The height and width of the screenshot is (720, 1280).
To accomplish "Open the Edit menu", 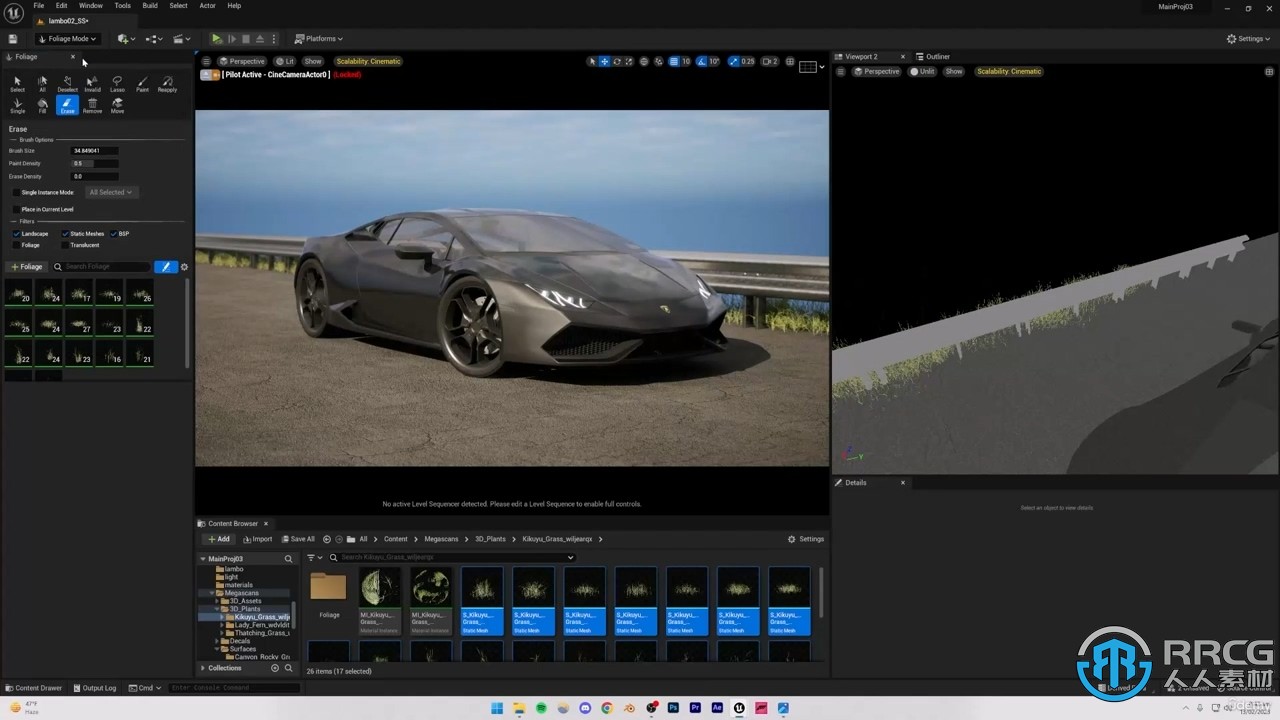I will click(61, 5).
